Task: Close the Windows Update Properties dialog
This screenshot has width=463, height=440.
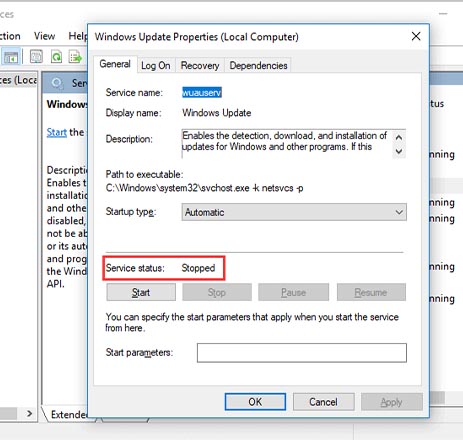Action: coord(416,36)
